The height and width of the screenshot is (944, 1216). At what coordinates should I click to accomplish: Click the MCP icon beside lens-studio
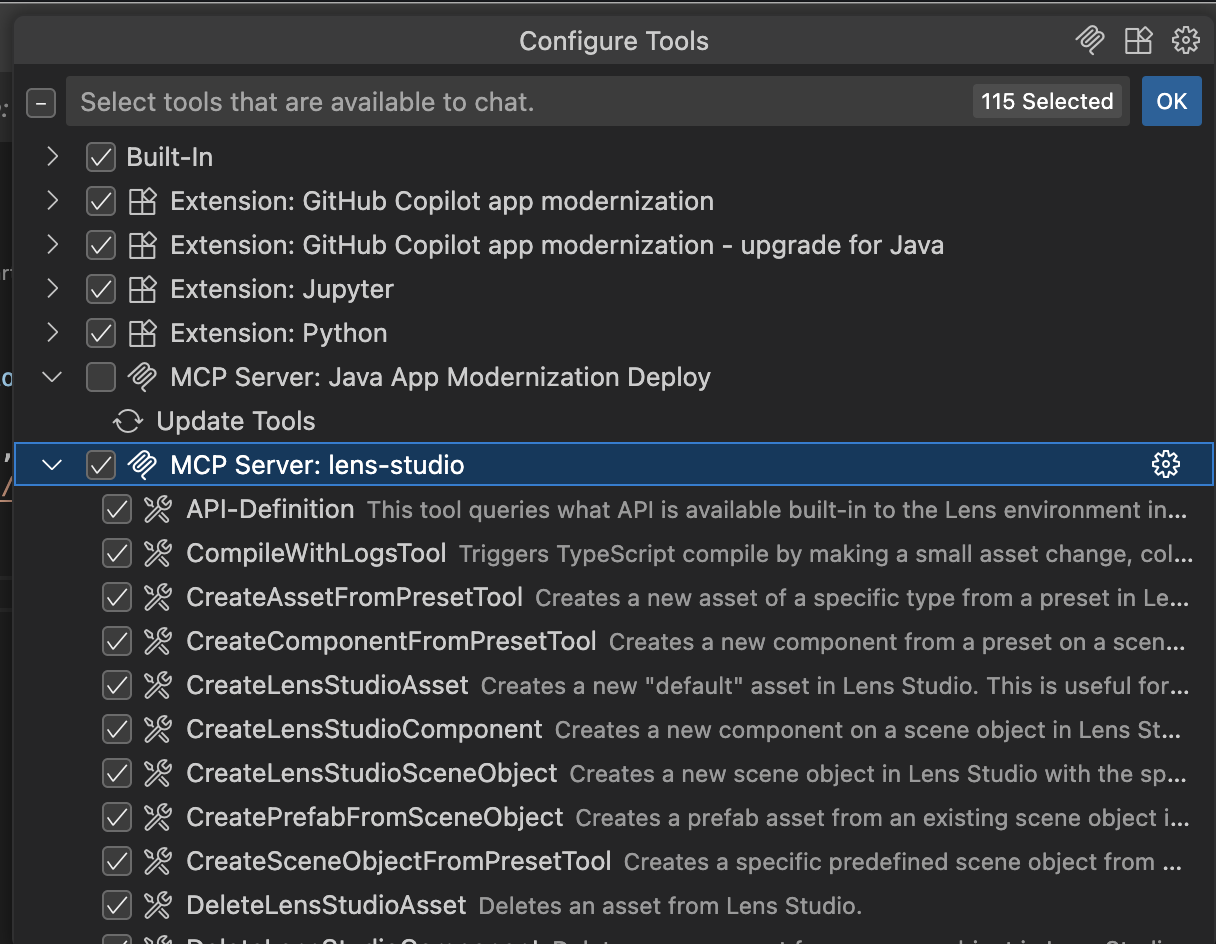pyautogui.click(x=143, y=465)
